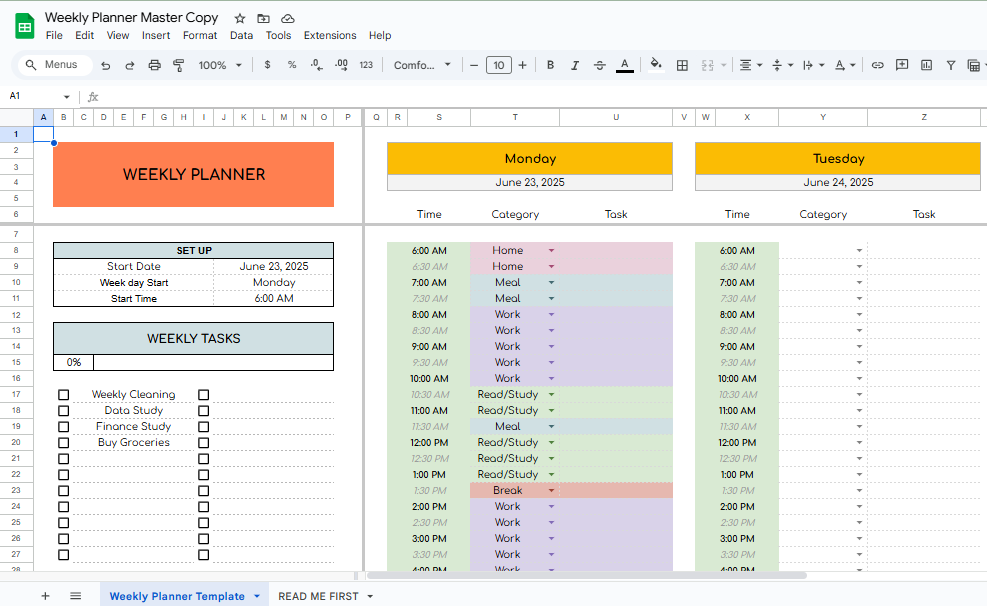Open text wrapping options
The image size is (987, 606).
813,65
